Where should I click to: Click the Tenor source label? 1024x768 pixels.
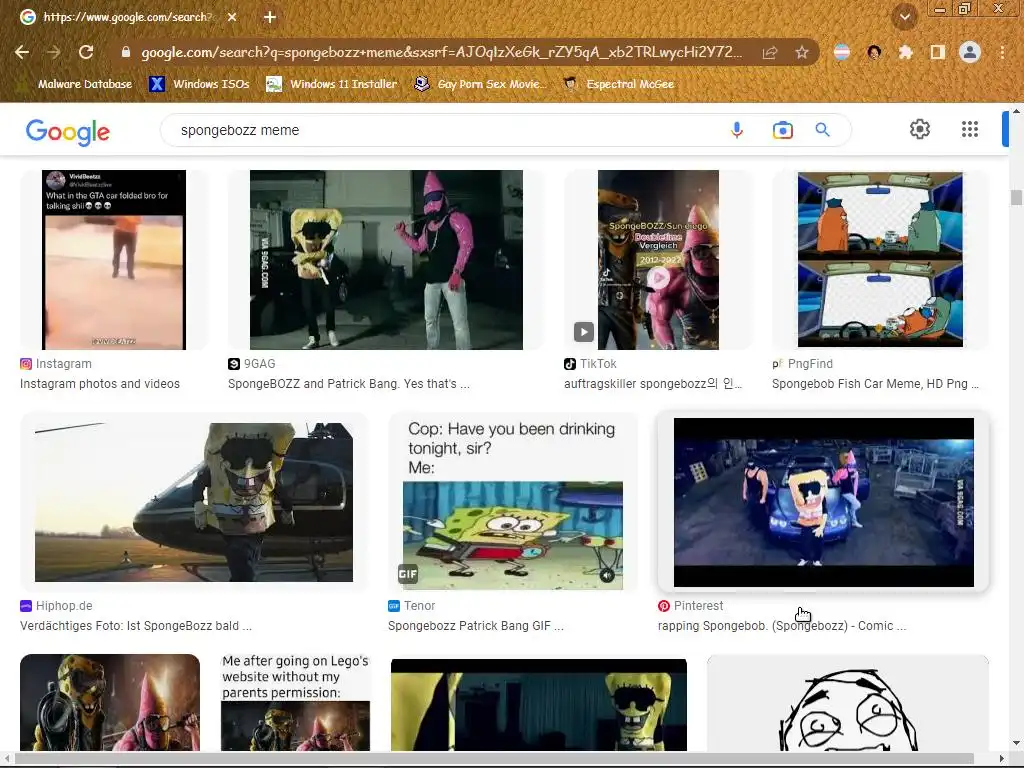point(411,605)
